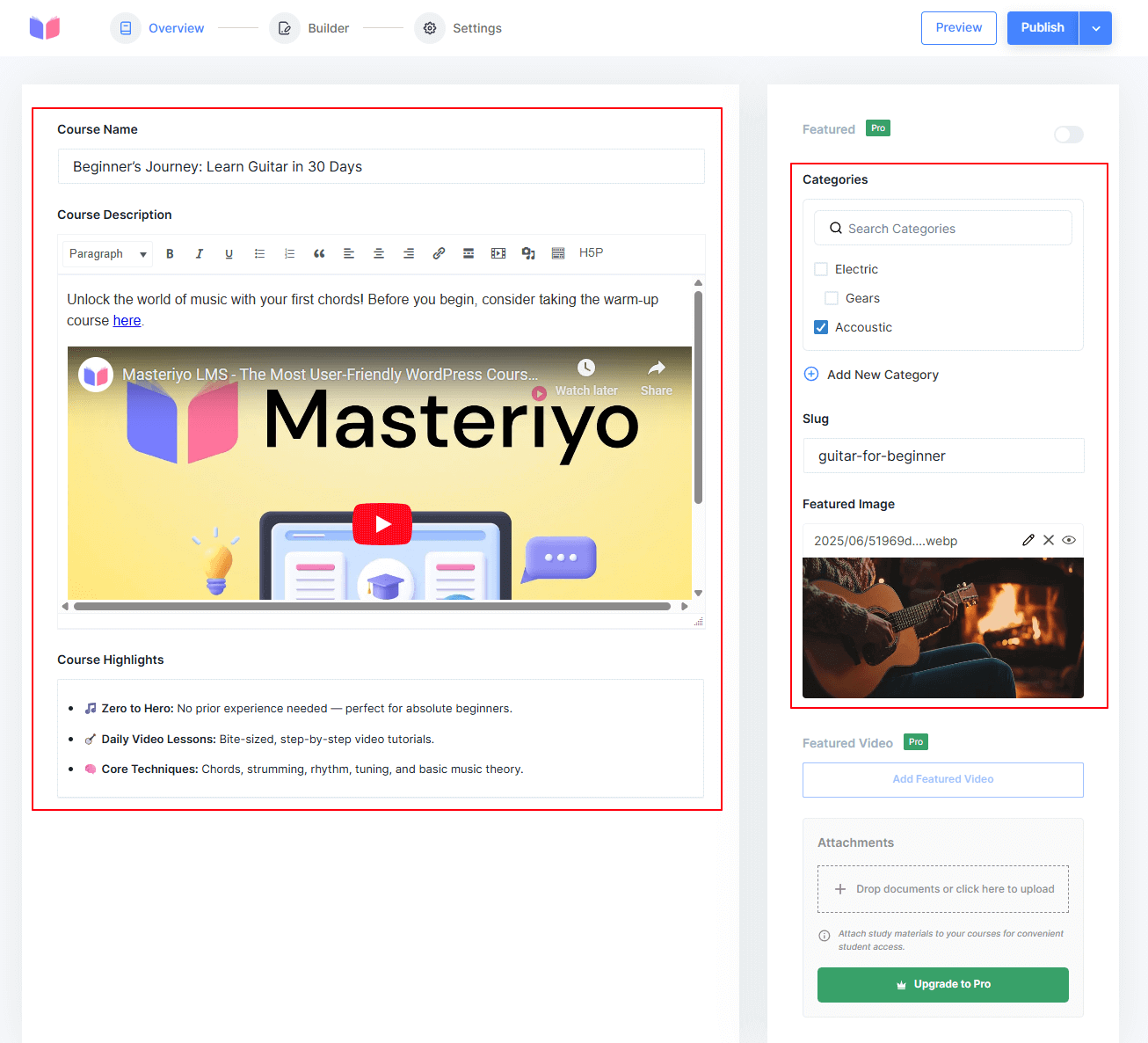Apply blockquote formatting
This screenshot has width=1148, height=1043.
tap(319, 253)
